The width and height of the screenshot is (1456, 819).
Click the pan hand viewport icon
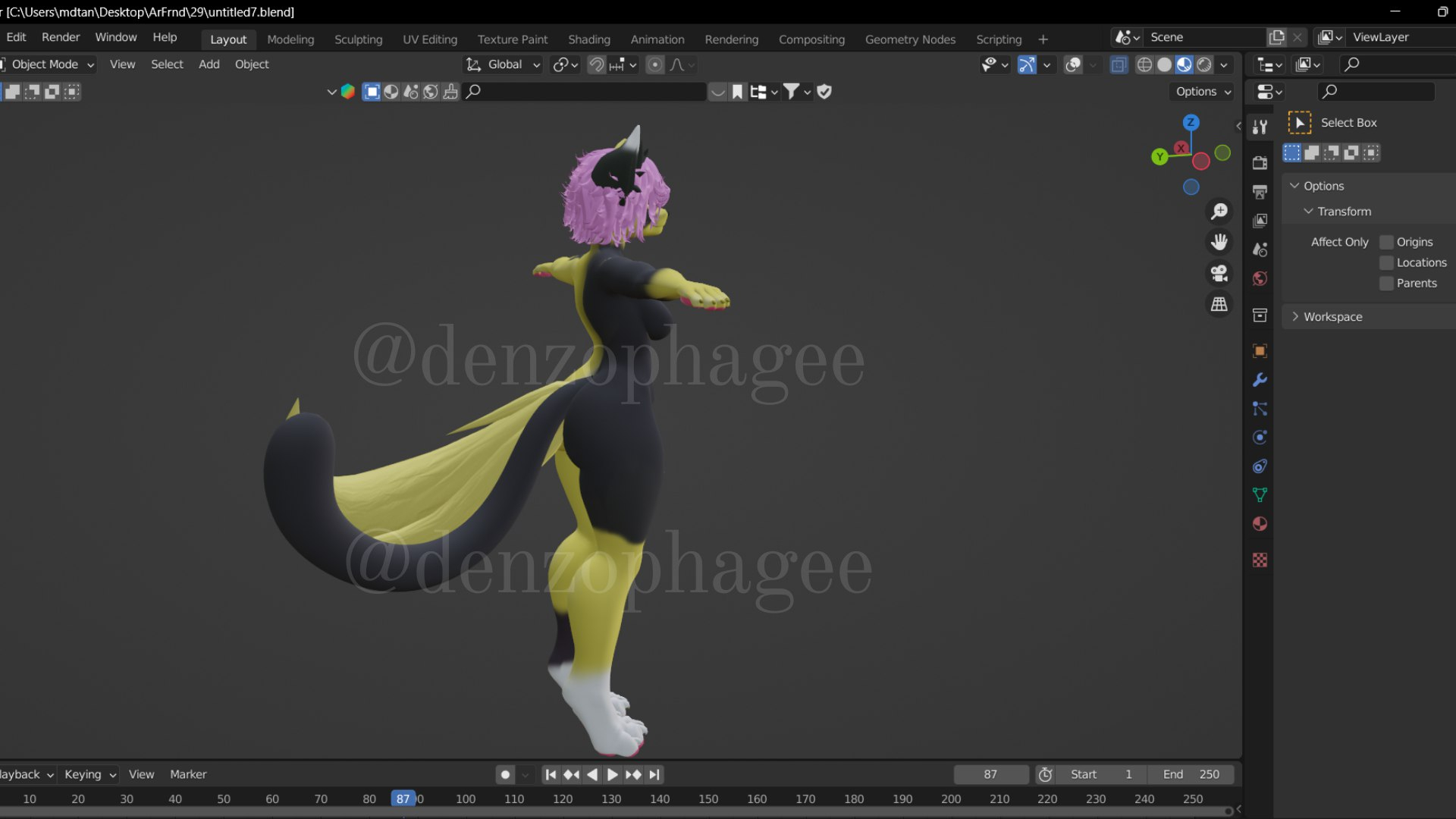1219,242
